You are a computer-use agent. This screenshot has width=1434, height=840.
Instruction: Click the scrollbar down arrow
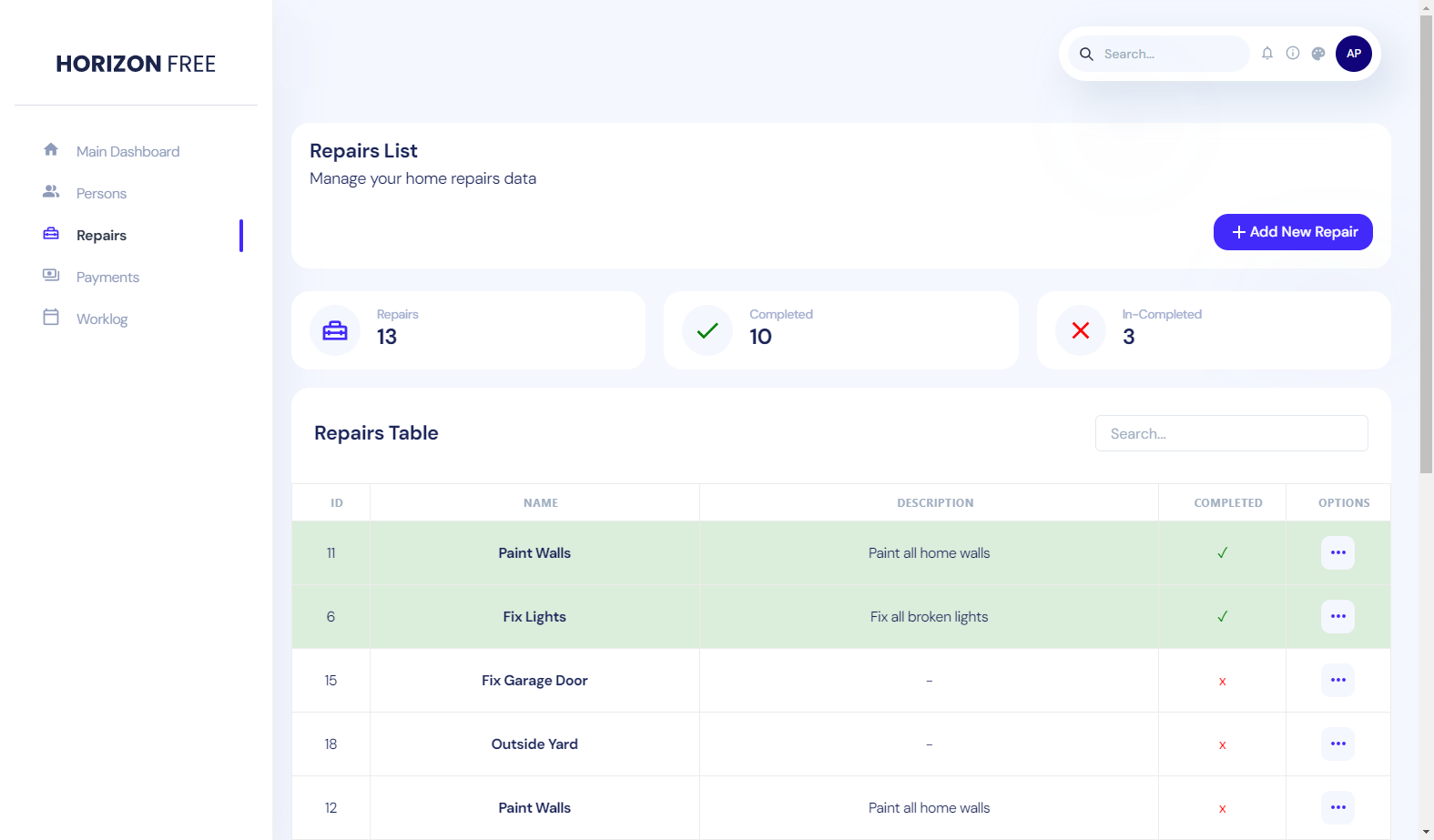click(1426, 832)
